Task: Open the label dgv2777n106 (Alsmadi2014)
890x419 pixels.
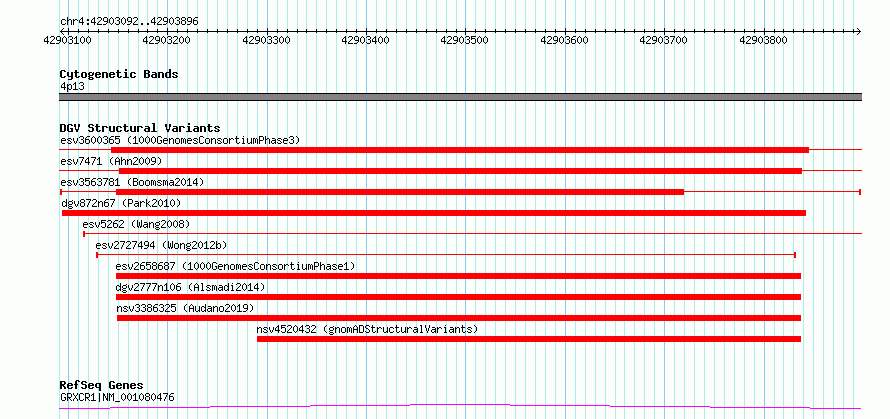Action: [190, 287]
